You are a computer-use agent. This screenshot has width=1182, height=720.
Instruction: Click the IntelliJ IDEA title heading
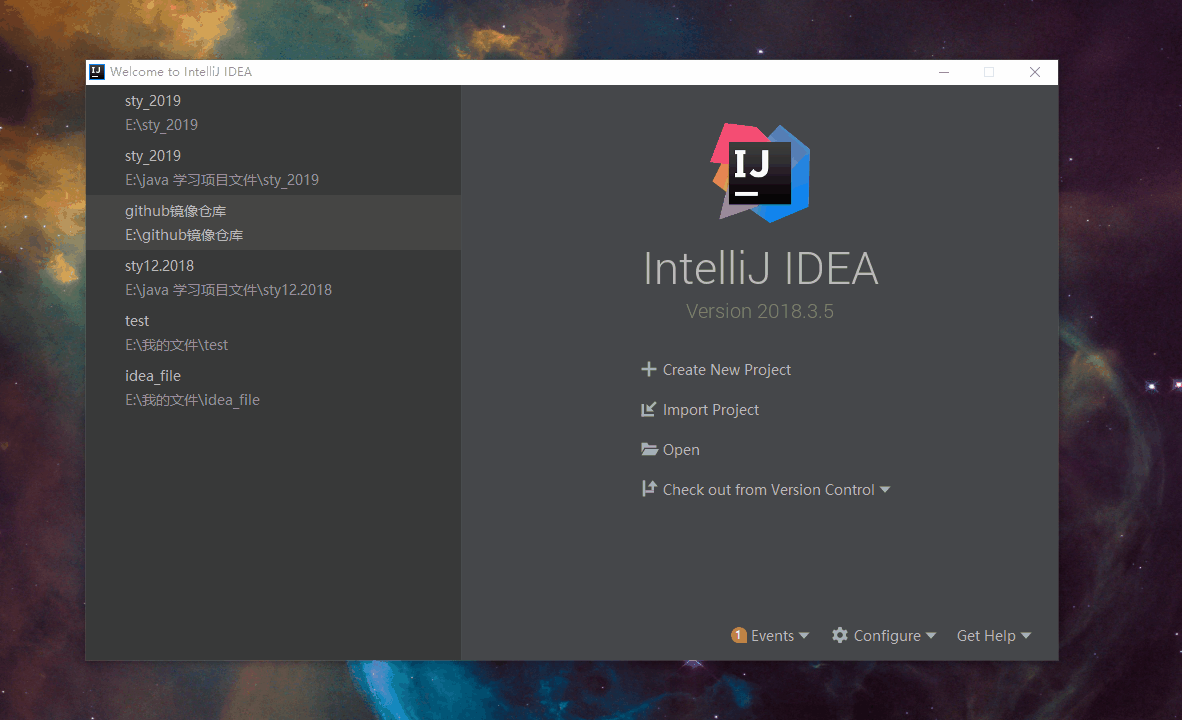tap(761, 268)
